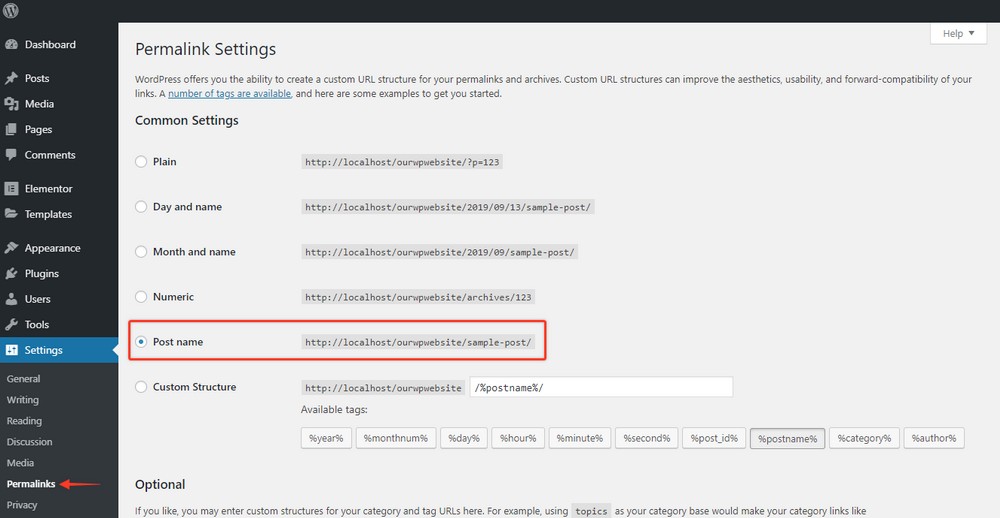Select the Numeric permalink radio button

[x=141, y=297]
